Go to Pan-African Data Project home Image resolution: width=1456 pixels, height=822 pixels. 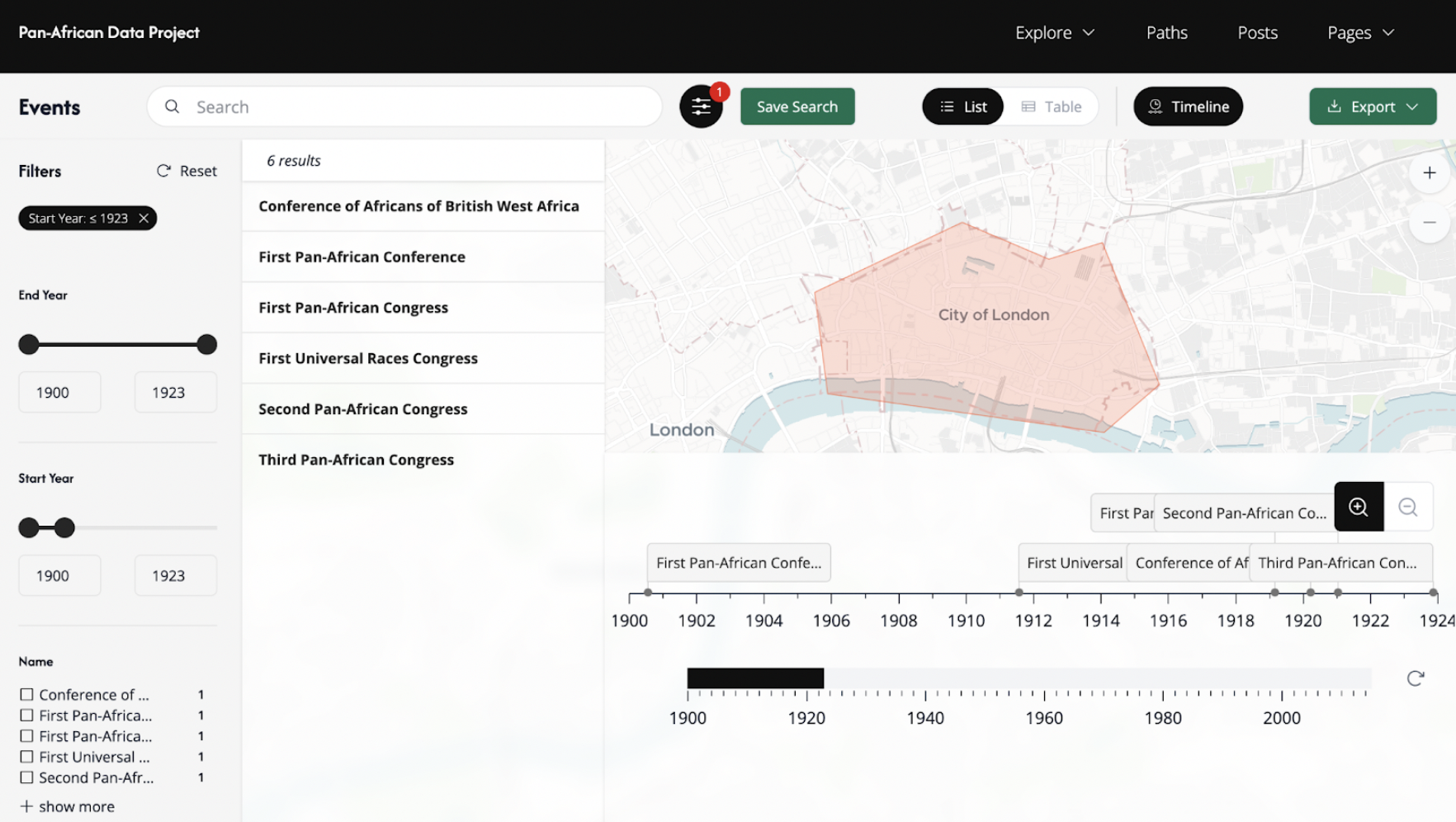pos(109,33)
